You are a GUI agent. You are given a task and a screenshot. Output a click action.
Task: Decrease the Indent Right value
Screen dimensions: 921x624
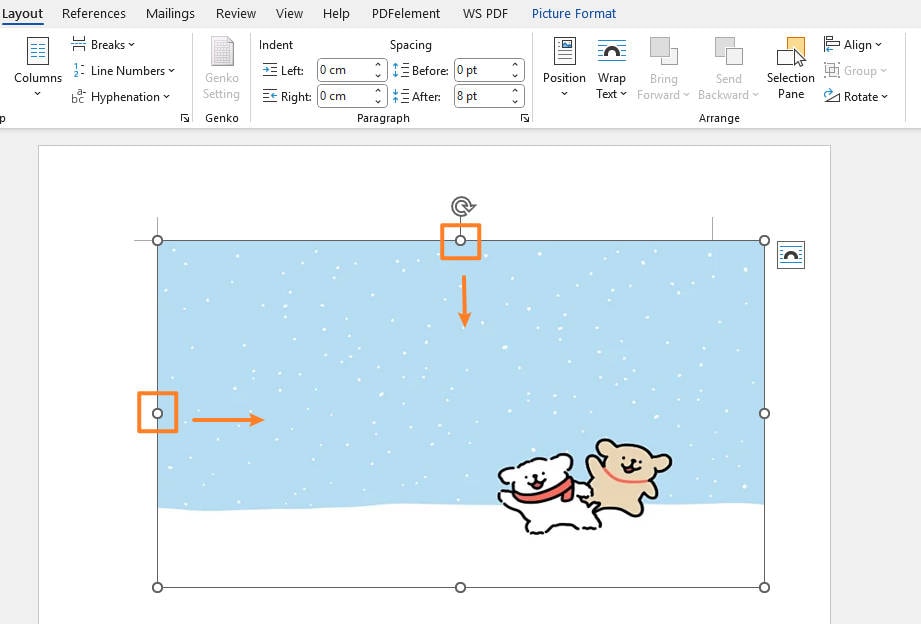point(378,102)
